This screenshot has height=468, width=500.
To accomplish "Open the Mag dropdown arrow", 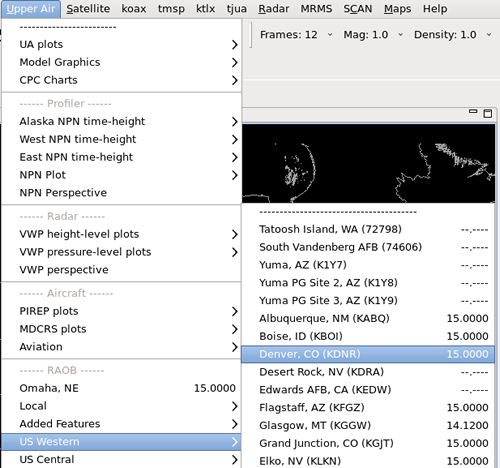I will (x=400, y=35).
